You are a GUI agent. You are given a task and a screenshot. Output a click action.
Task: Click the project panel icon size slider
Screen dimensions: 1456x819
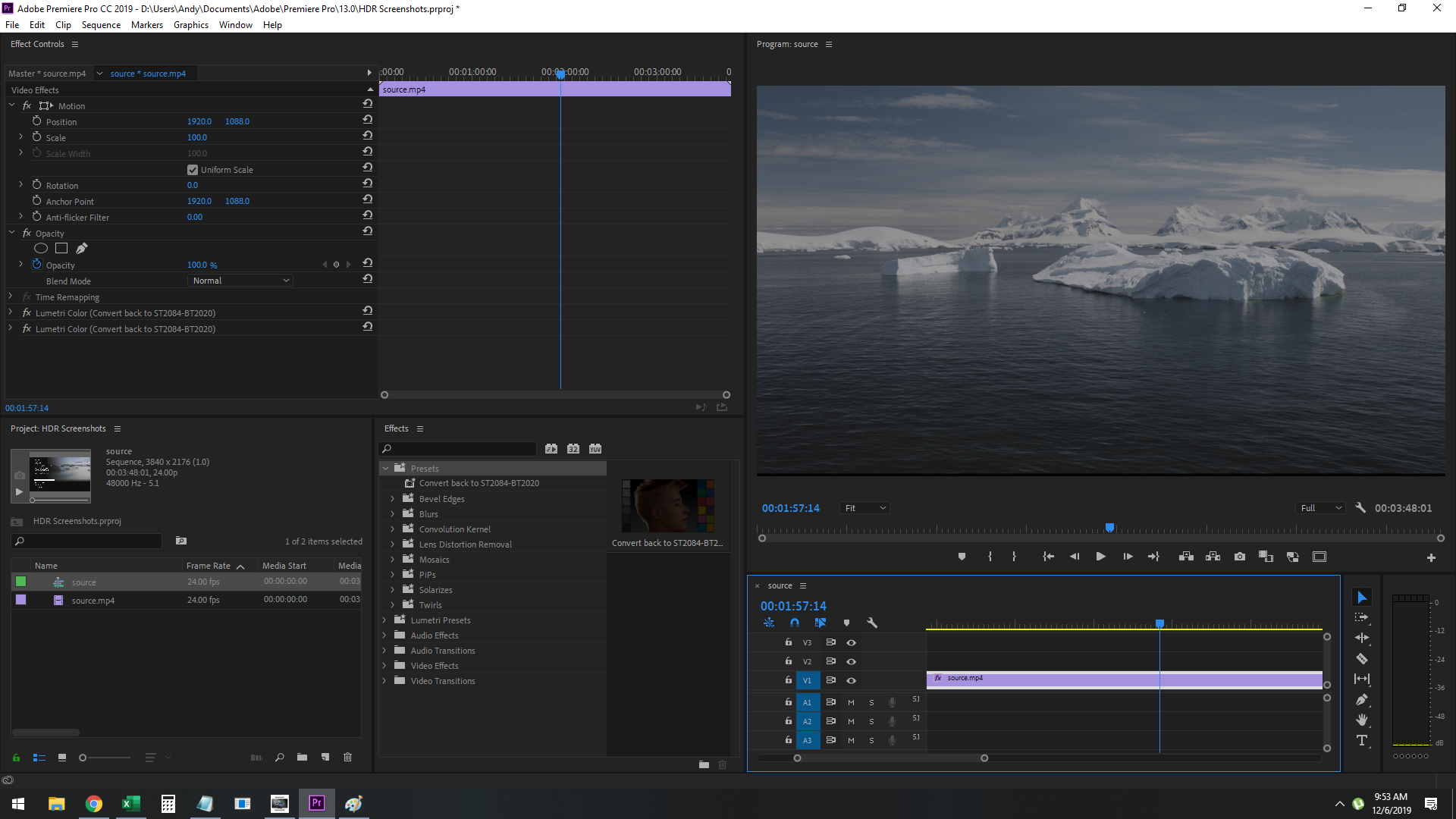tap(83, 758)
